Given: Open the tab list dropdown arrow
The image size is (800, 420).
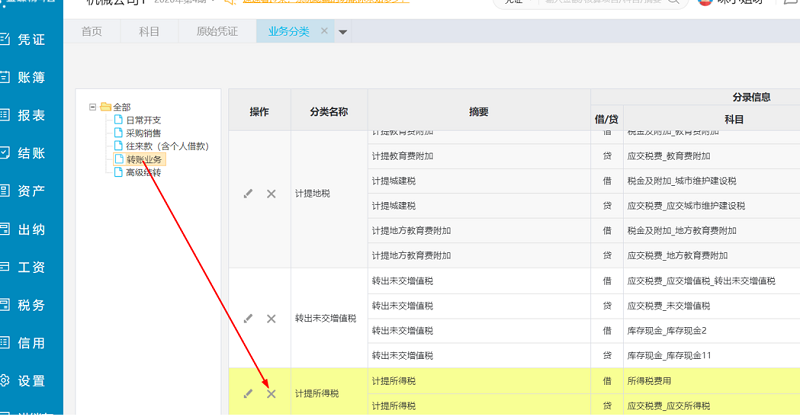Looking at the screenshot, I should (344, 32).
